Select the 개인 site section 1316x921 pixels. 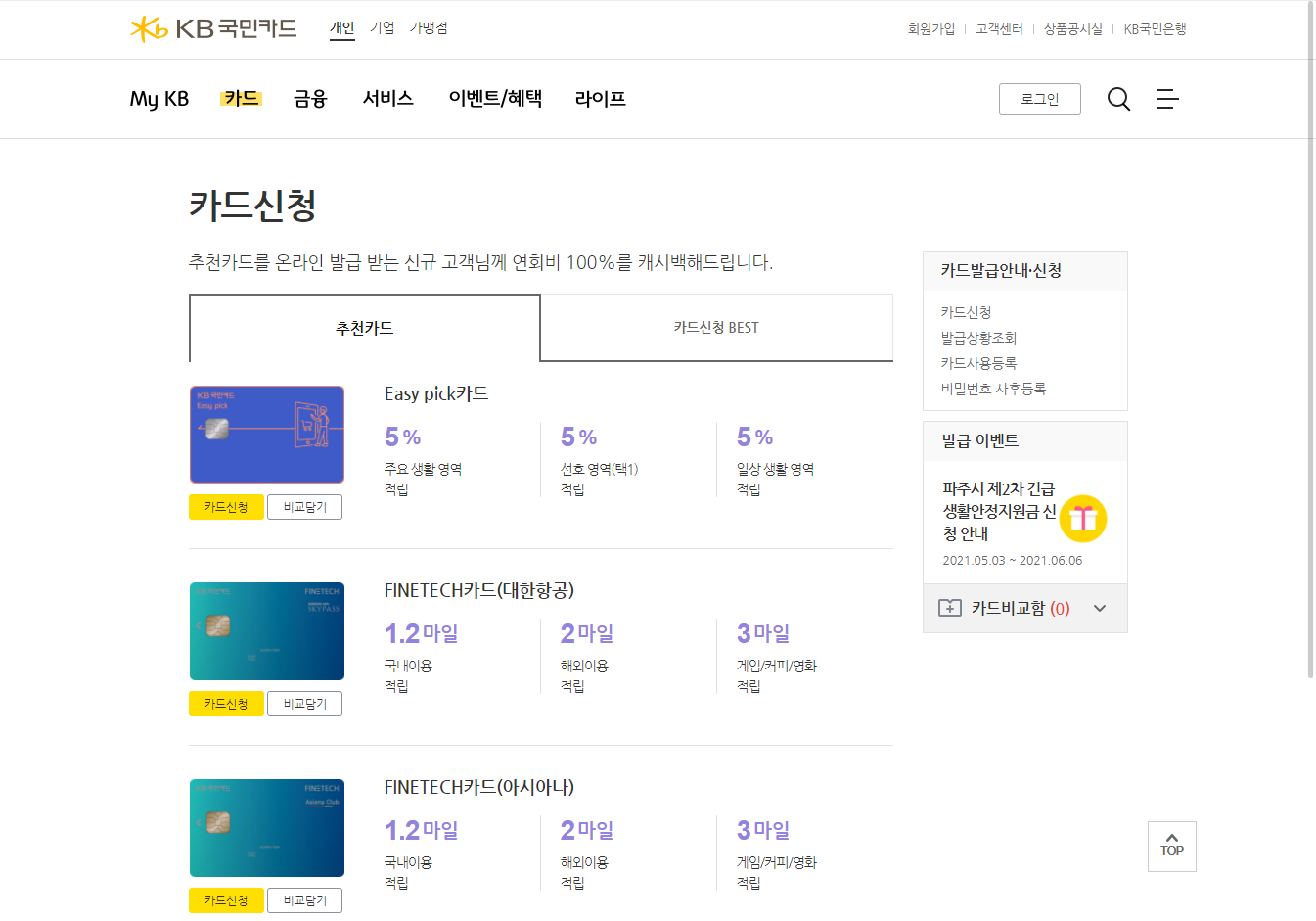[x=341, y=28]
